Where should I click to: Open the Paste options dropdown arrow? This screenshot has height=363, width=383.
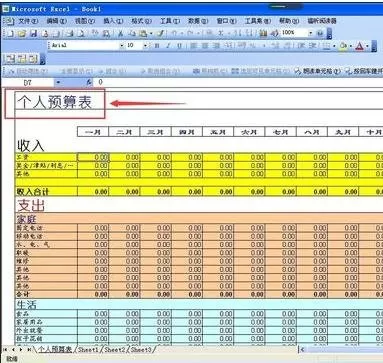pyautogui.click(x=151, y=33)
